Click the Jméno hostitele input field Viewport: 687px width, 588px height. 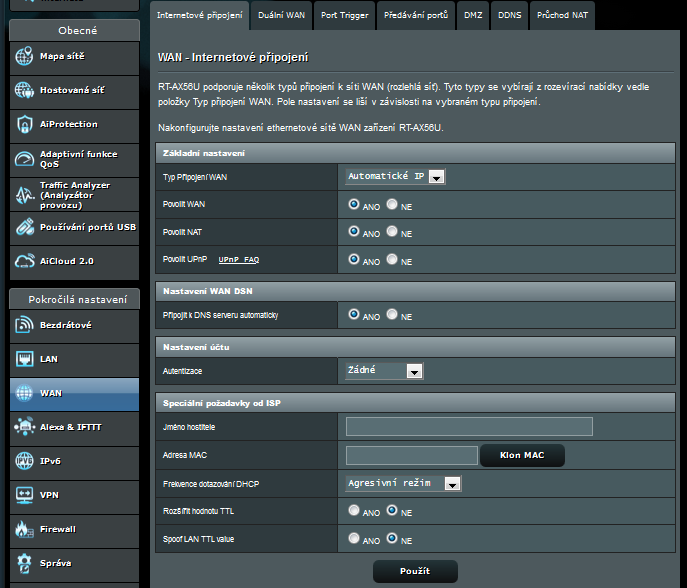[468, 427]
